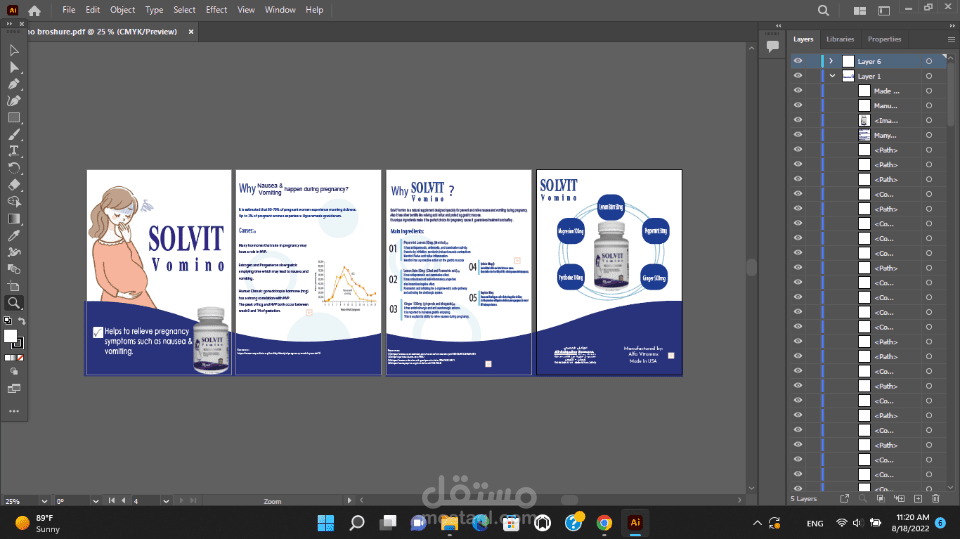
Task: Toggle visibility of Many... sublayer
Action: click(798, 135)
